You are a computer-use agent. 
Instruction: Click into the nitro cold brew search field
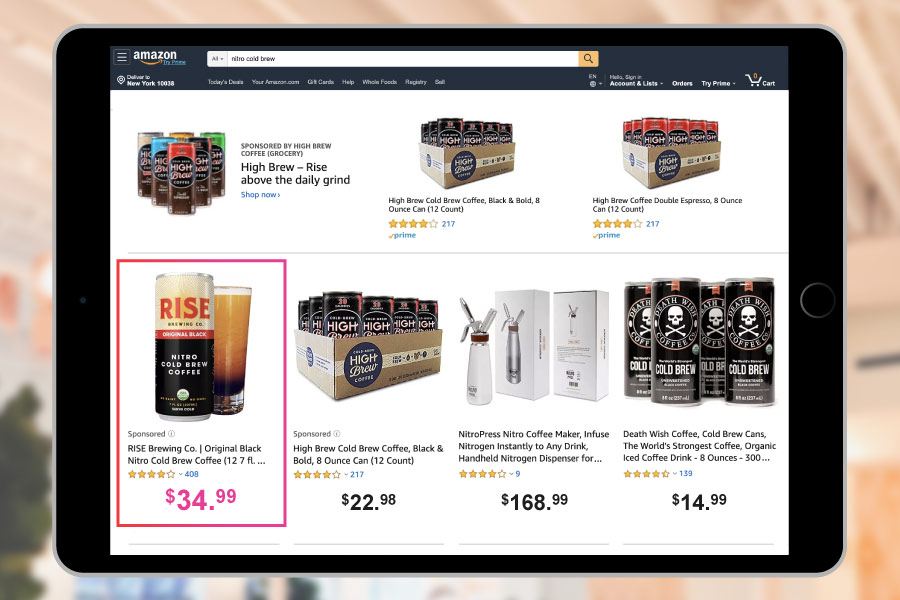click(x=403, y=59)
